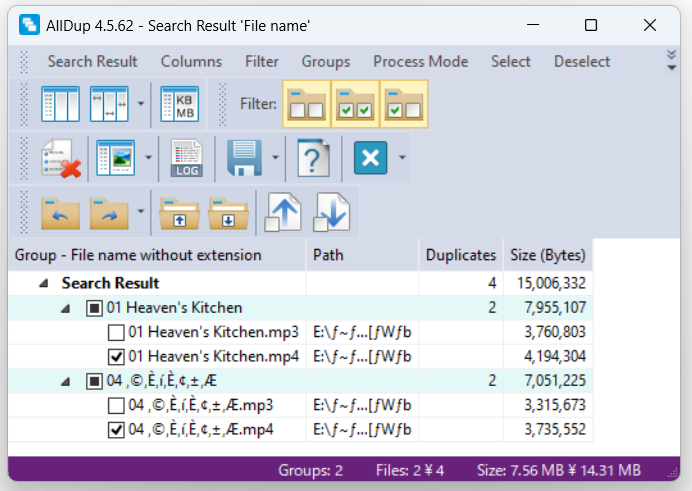Open the Filter menu
692x491 pixels.
tap(262, 62)
